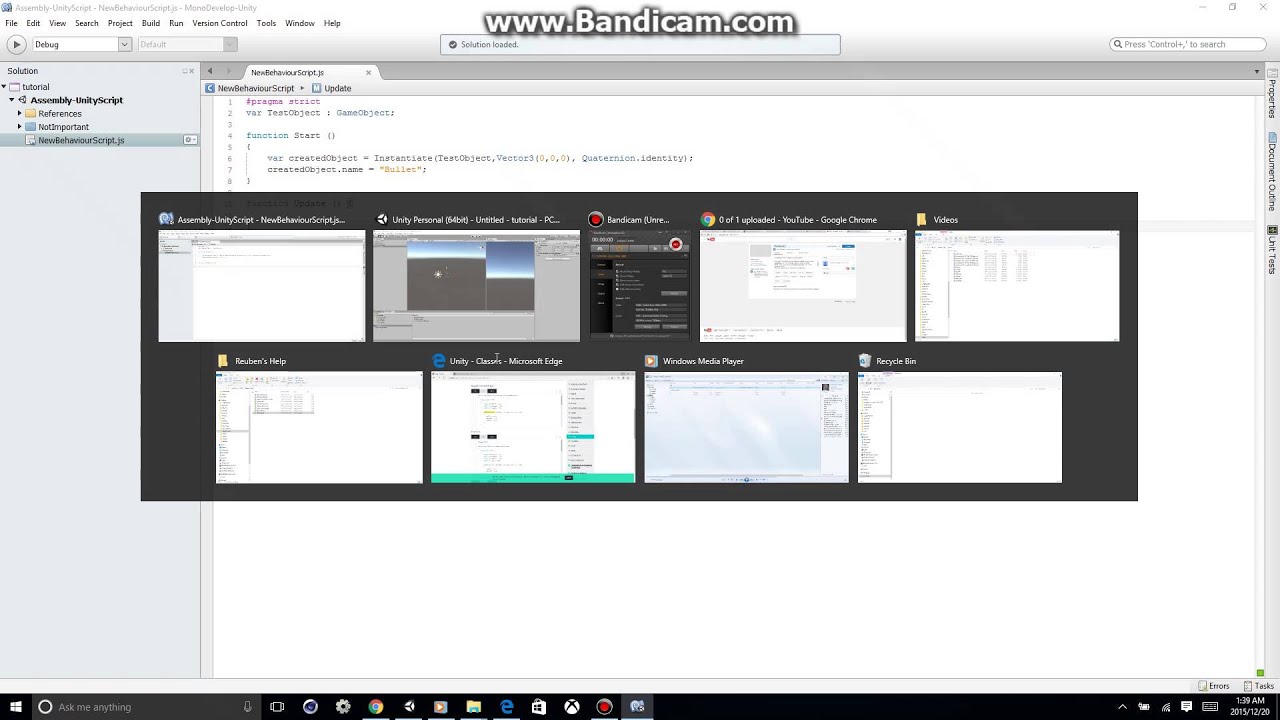Image resolution: width=1280 pixels, height=720 pixels.
Task: Open the File menu
Action: [x=11, y=23]
